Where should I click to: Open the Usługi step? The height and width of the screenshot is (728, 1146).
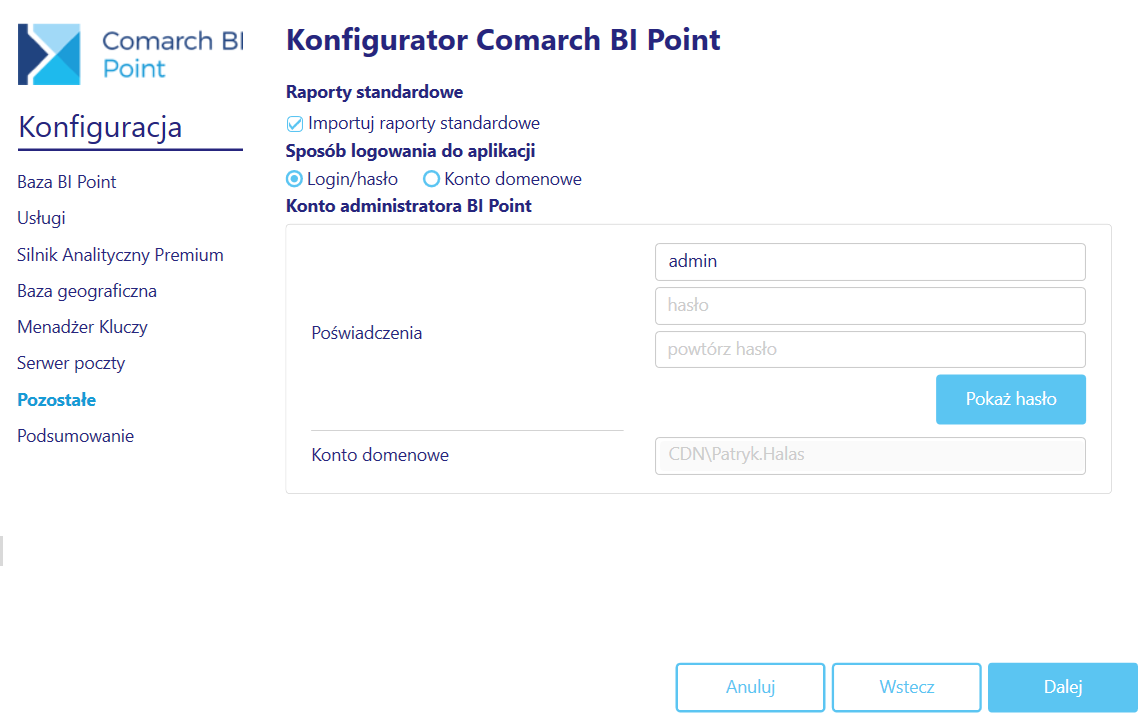[x=42, y=218]
